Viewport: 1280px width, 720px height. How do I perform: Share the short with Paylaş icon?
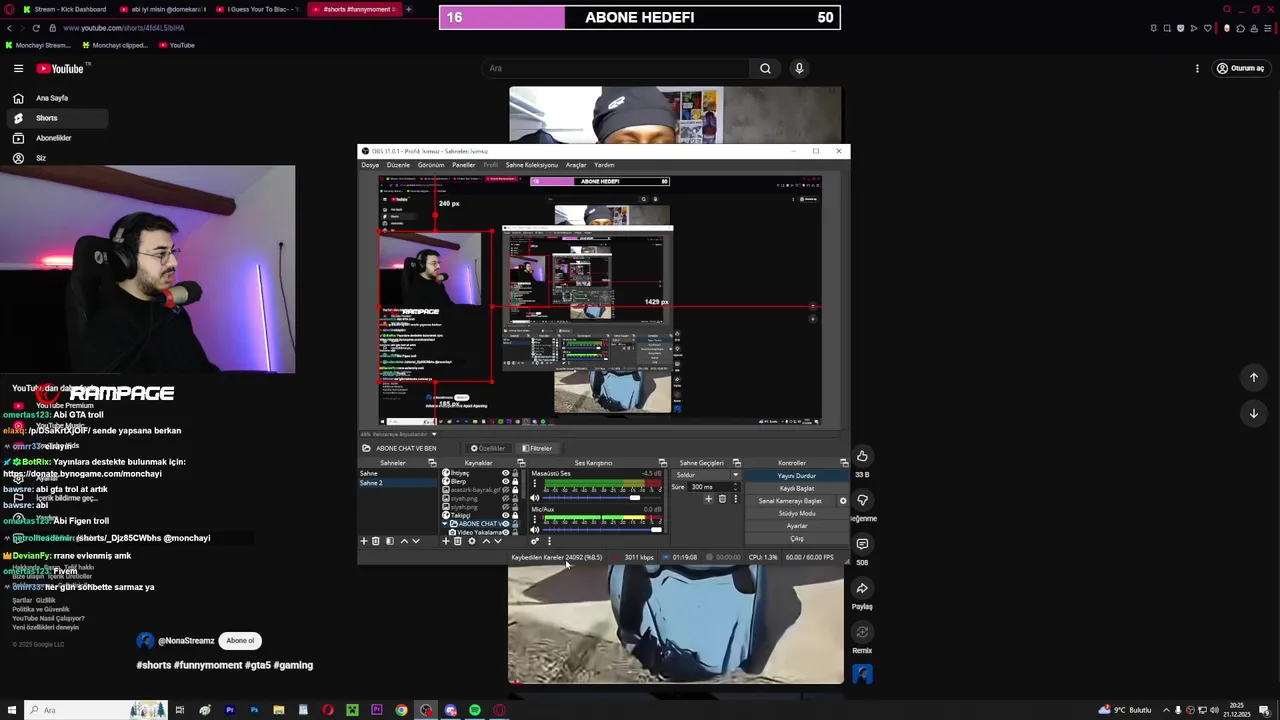click(862, 588)
